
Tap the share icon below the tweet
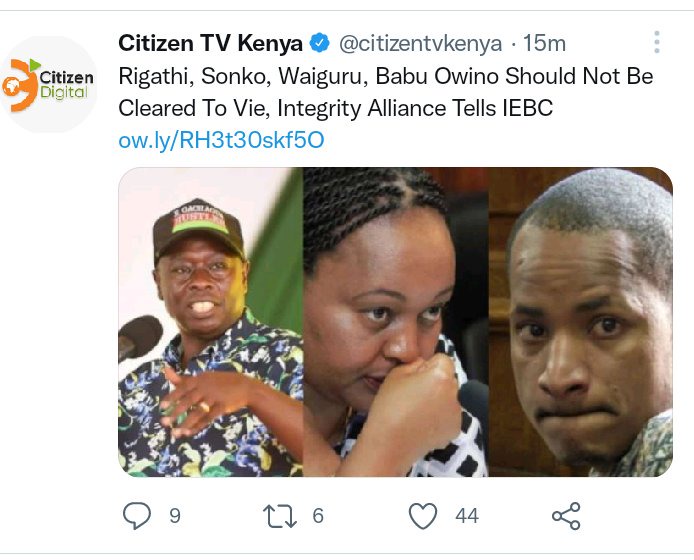pos(566,516)
